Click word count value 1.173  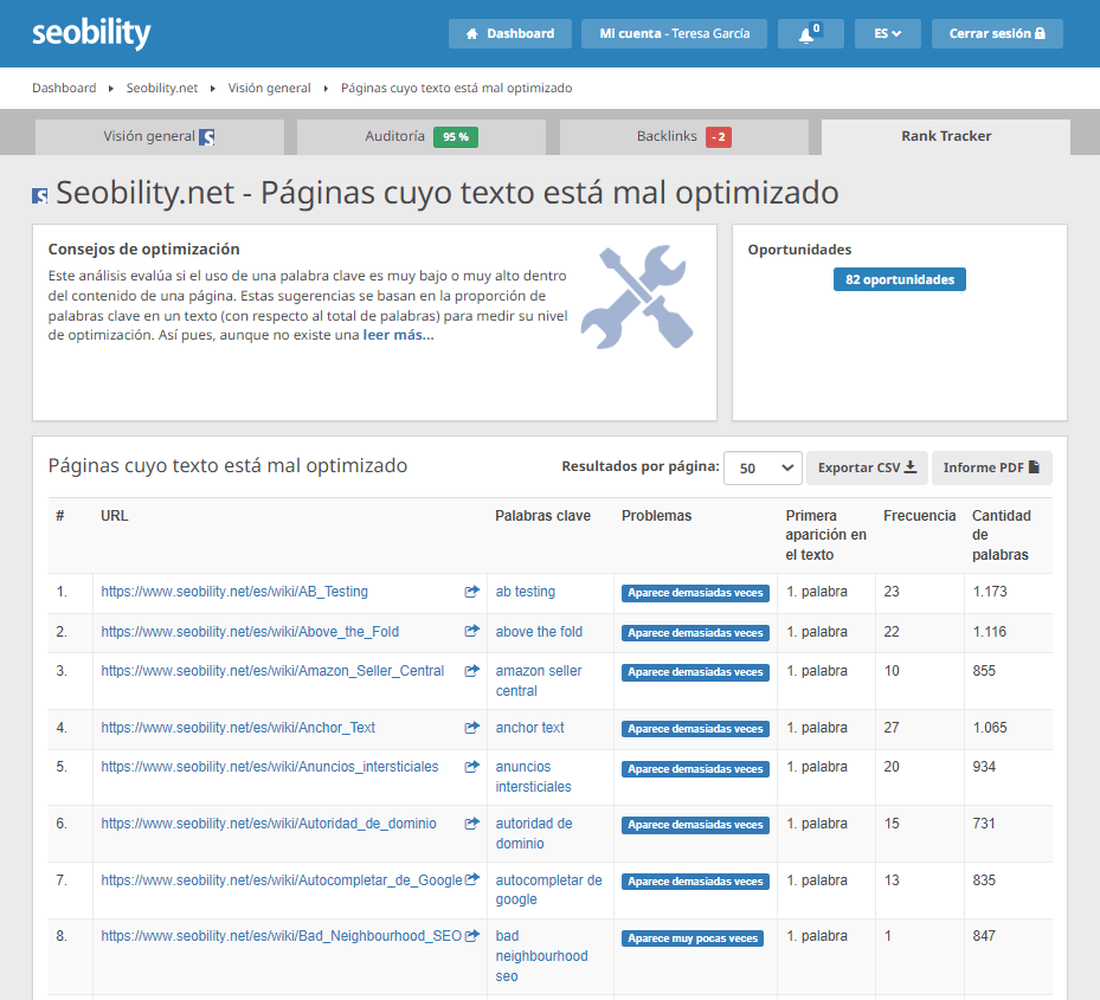pos(990,592)
